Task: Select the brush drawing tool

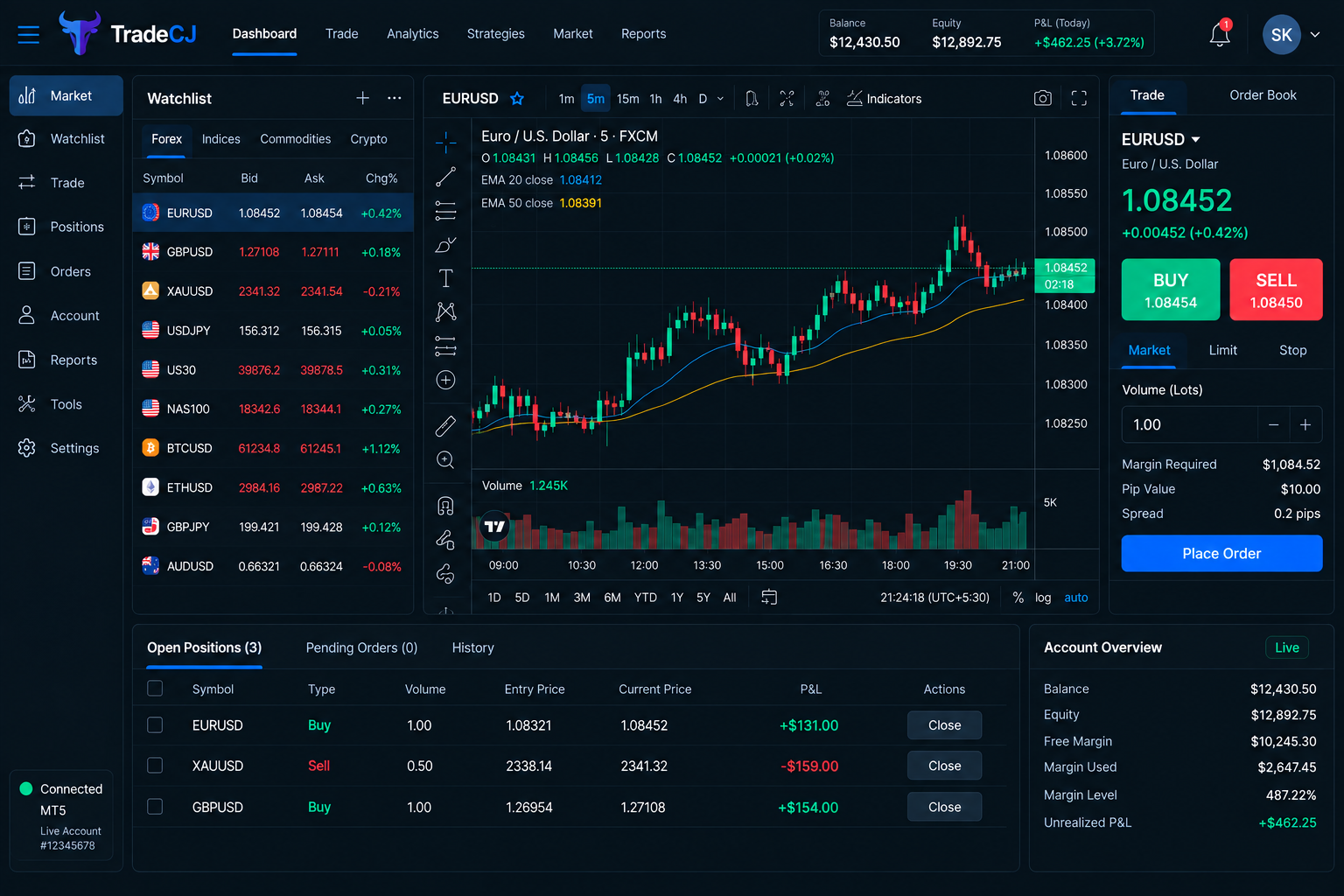Action: pyautogui.click(x=445, y=244)
